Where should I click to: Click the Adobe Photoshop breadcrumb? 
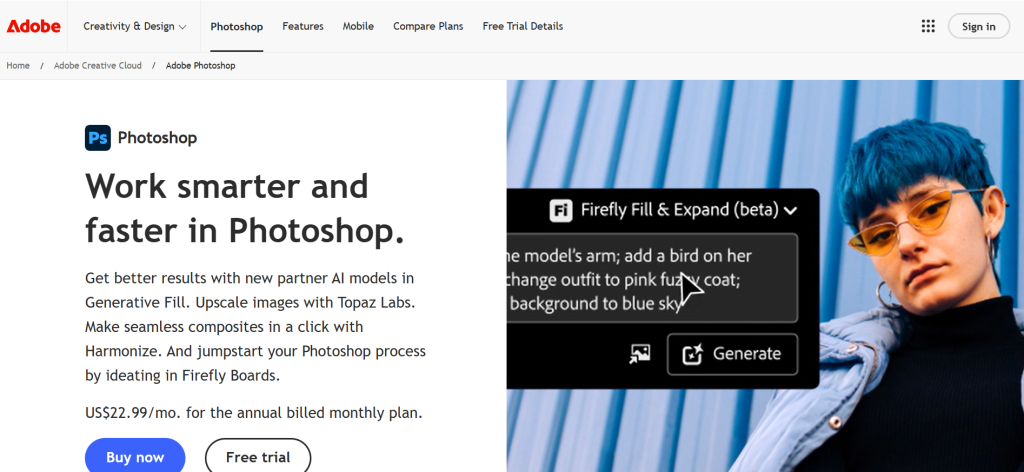coord(201,65)
